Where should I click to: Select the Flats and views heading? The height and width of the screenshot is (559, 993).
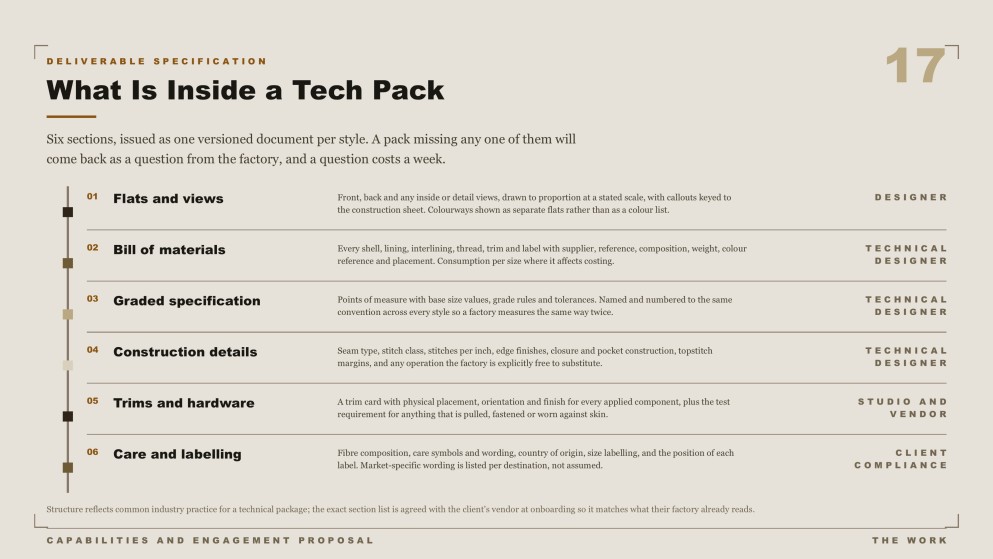[x=168, y=199]
